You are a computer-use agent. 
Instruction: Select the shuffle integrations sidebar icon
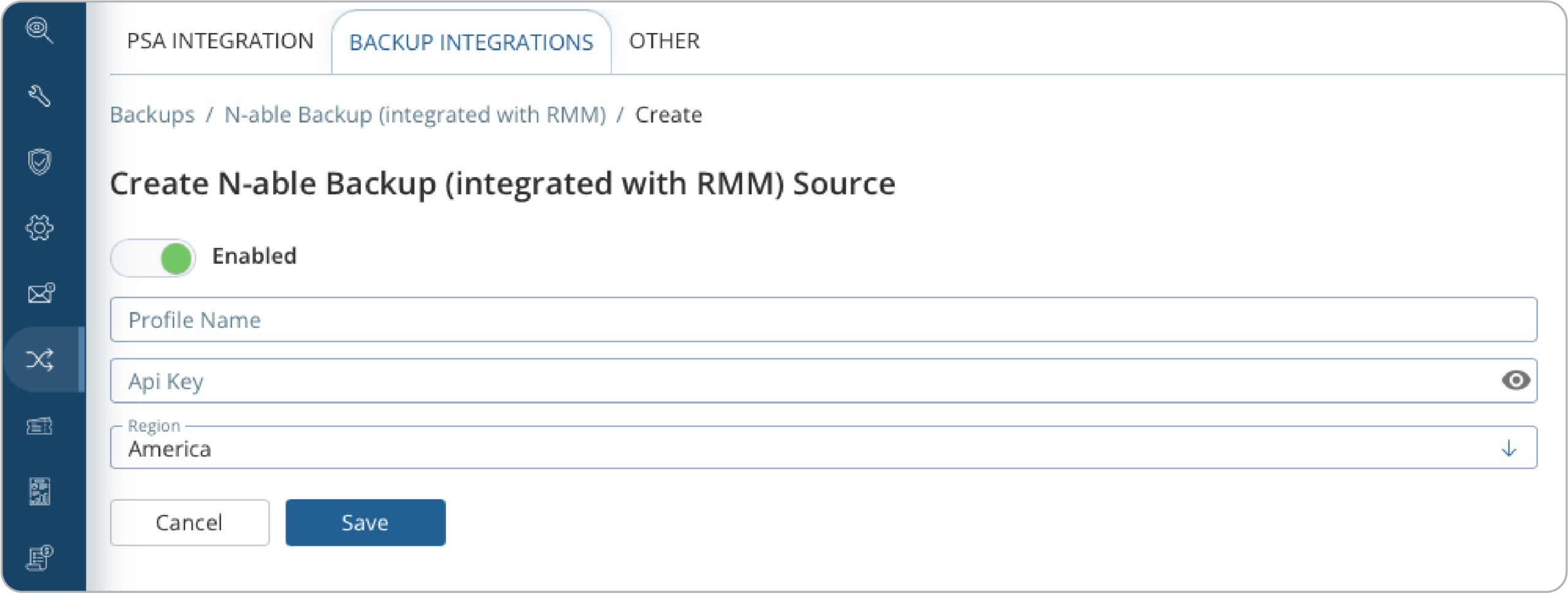[x=40, y=360]
